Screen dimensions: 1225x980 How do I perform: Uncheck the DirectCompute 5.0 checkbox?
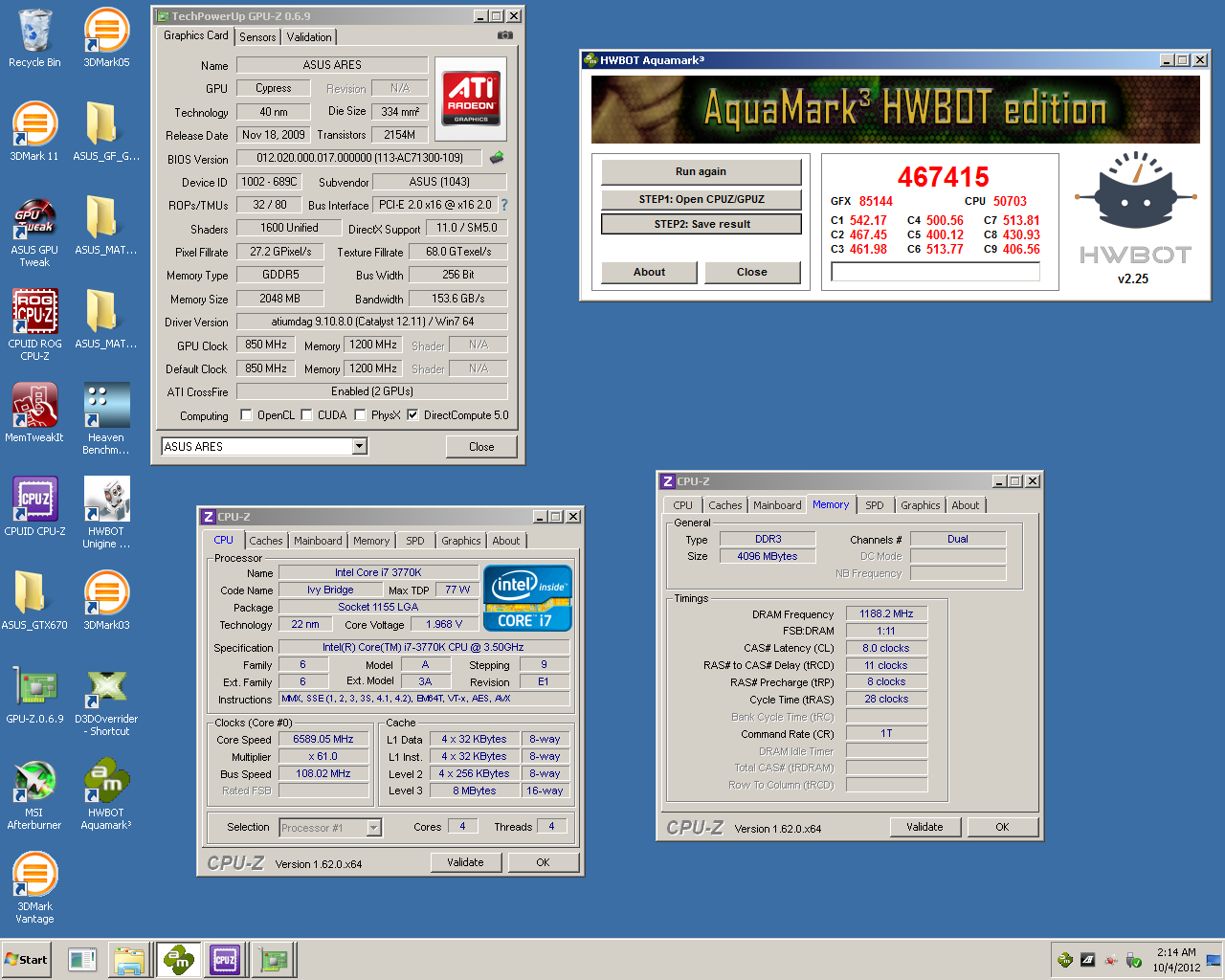coord(412,415)
